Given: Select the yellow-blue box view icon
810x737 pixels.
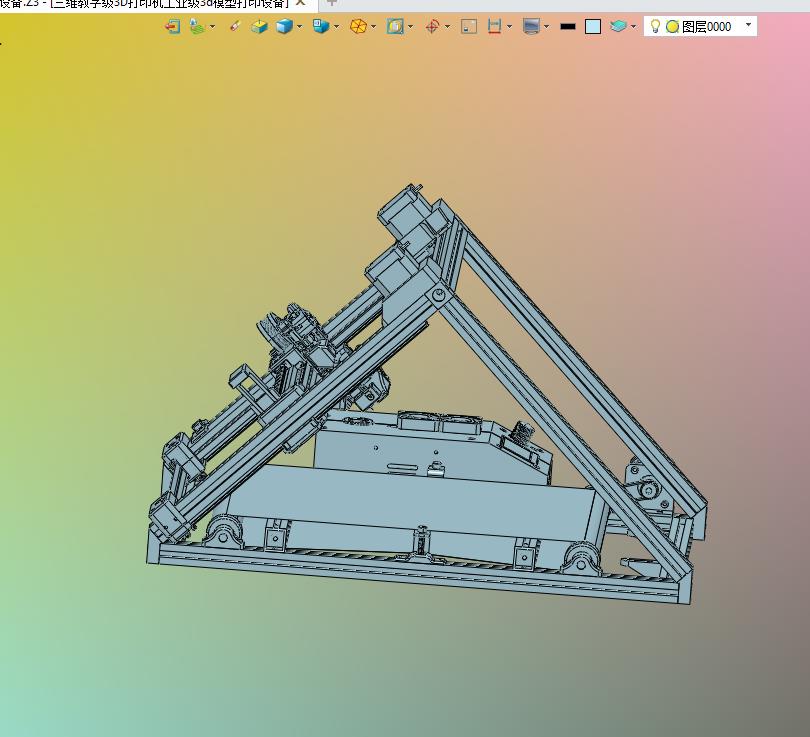Looking at the screenshot, I should (x=259, y=27).
